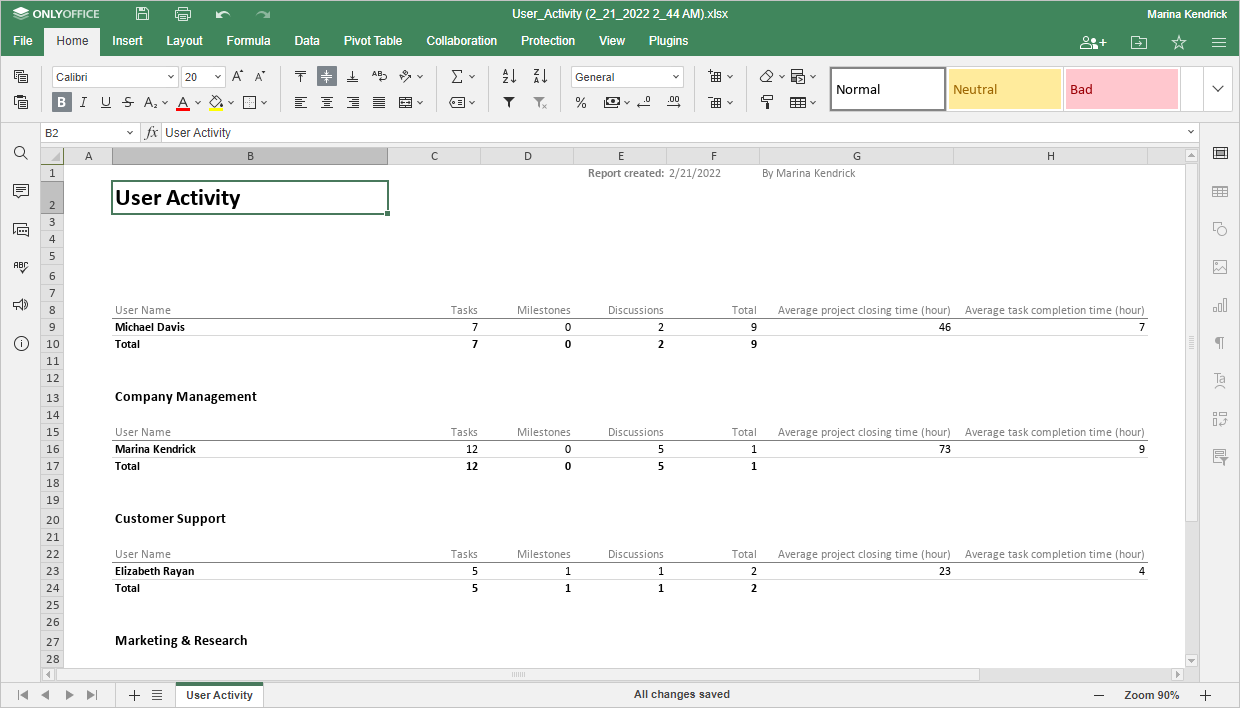Screen dimensions: 1240x708
Task: Open the Formula menu tab
Action: coord(248,41)
